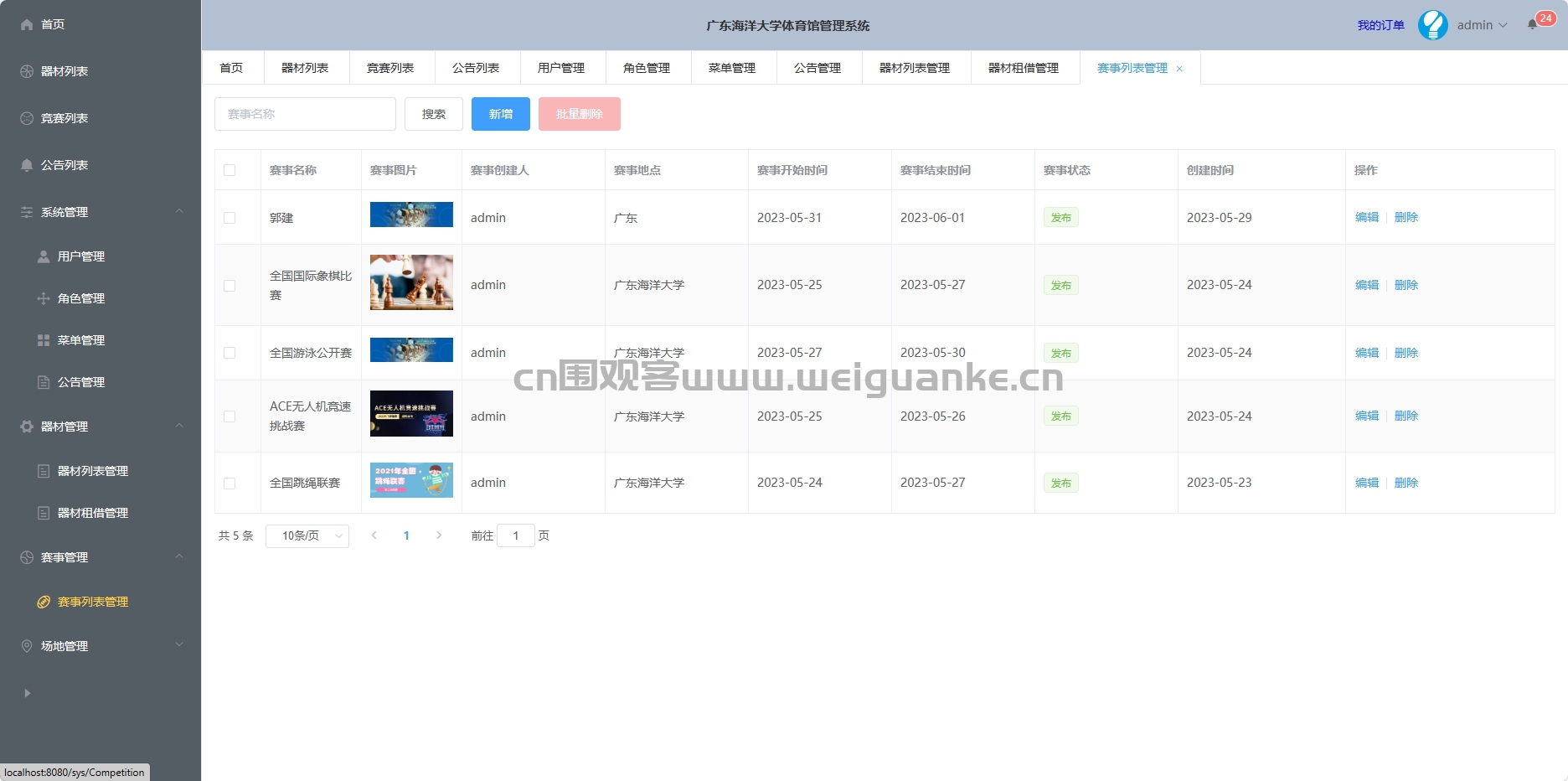Go to next page arrow
This screenshot has height=781, width=1568.
pos(439,535)
